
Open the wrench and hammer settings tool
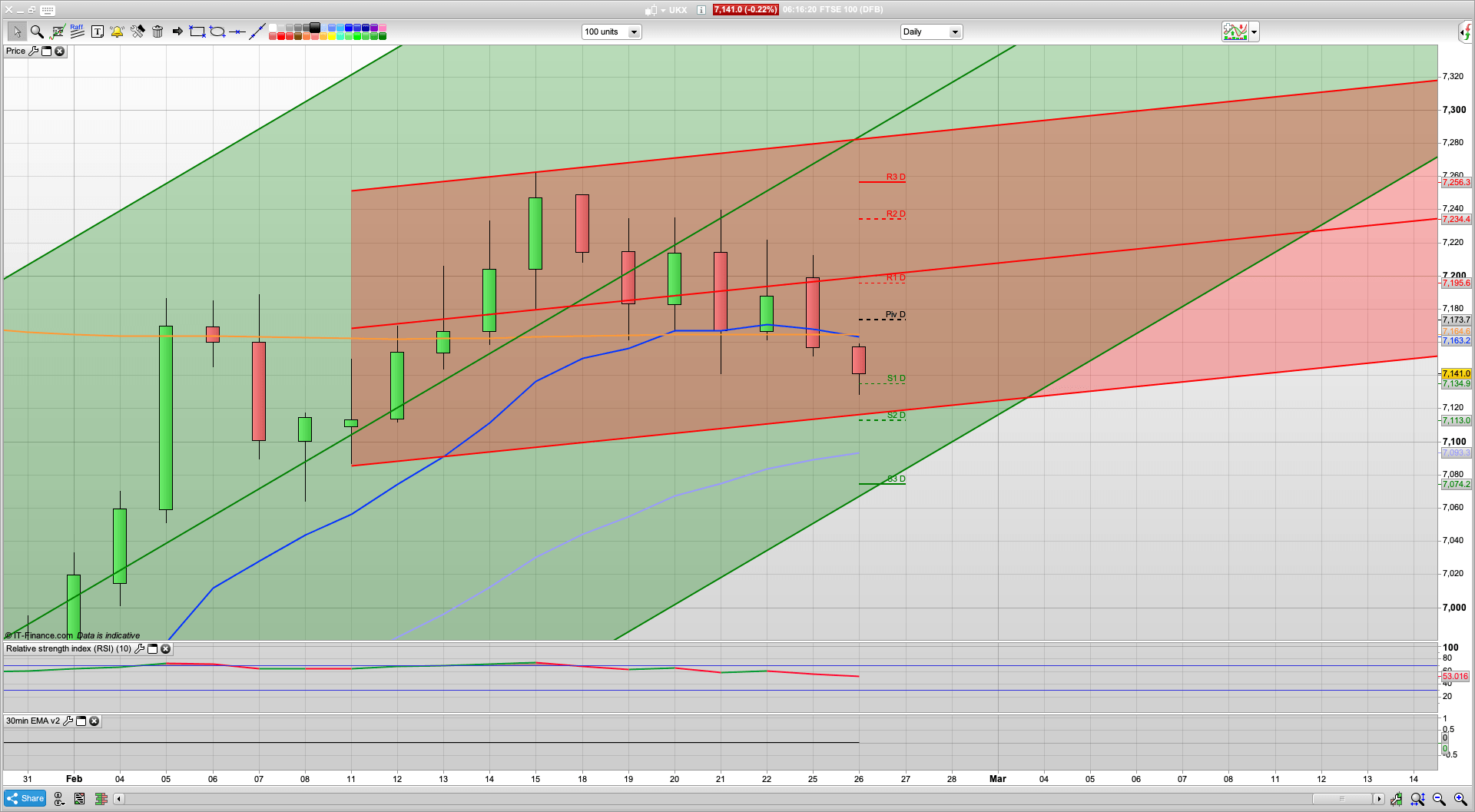tap(138, 31)
